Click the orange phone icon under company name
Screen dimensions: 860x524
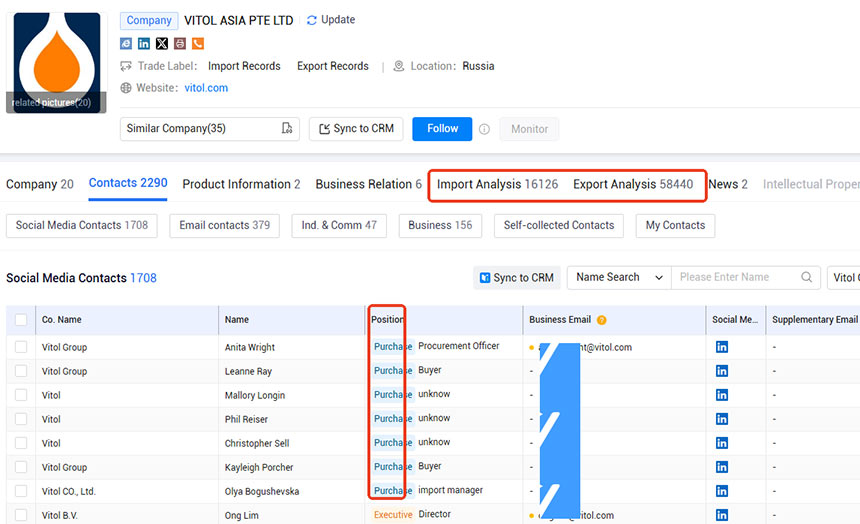click(198, 43)
